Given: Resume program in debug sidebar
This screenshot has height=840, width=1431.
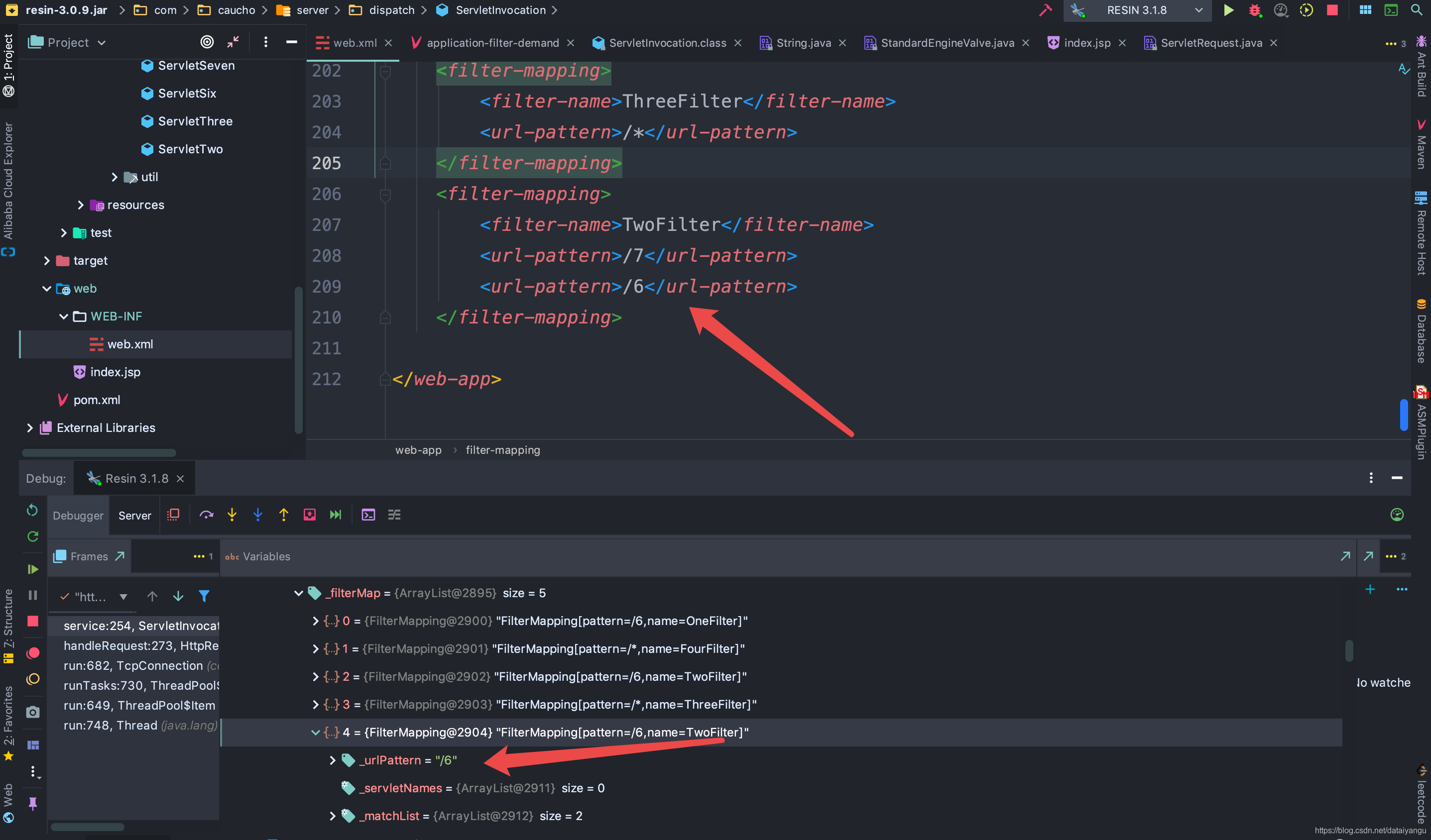Looking at the screenshot, I should (x=32, y=569).
